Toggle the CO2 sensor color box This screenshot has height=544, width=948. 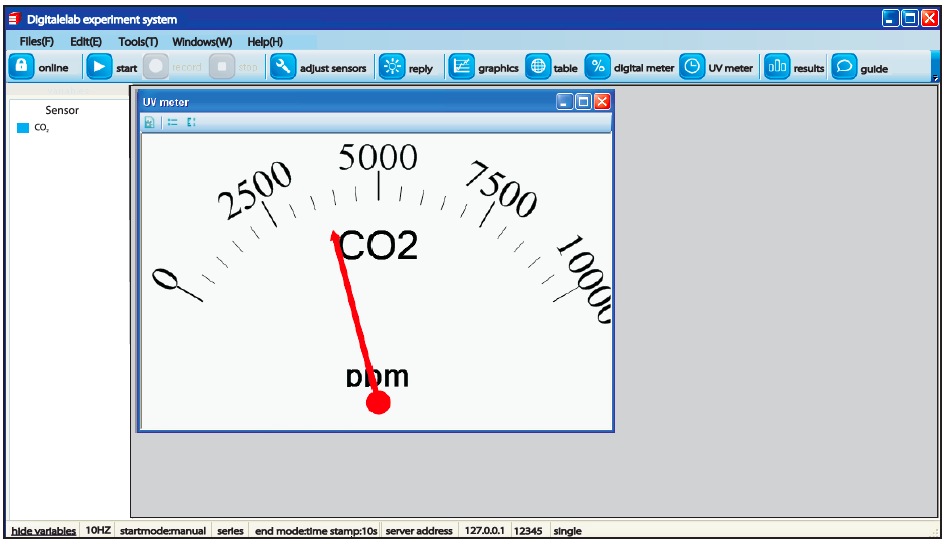point(23,128)
